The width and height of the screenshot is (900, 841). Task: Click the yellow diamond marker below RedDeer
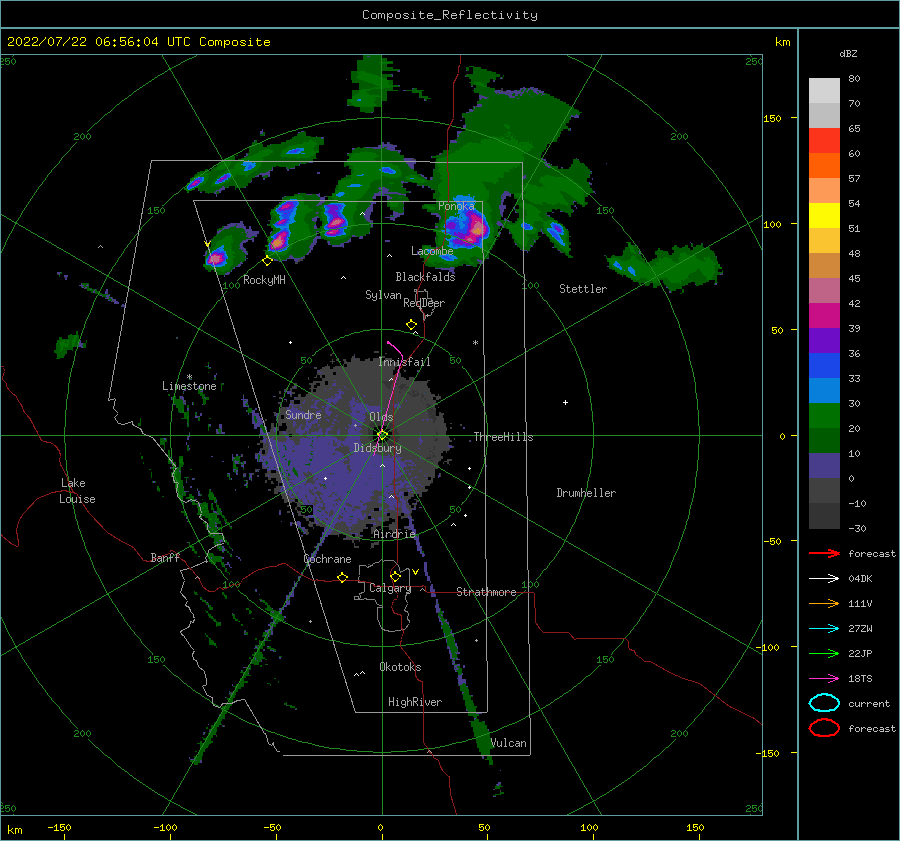pos(411,325)
